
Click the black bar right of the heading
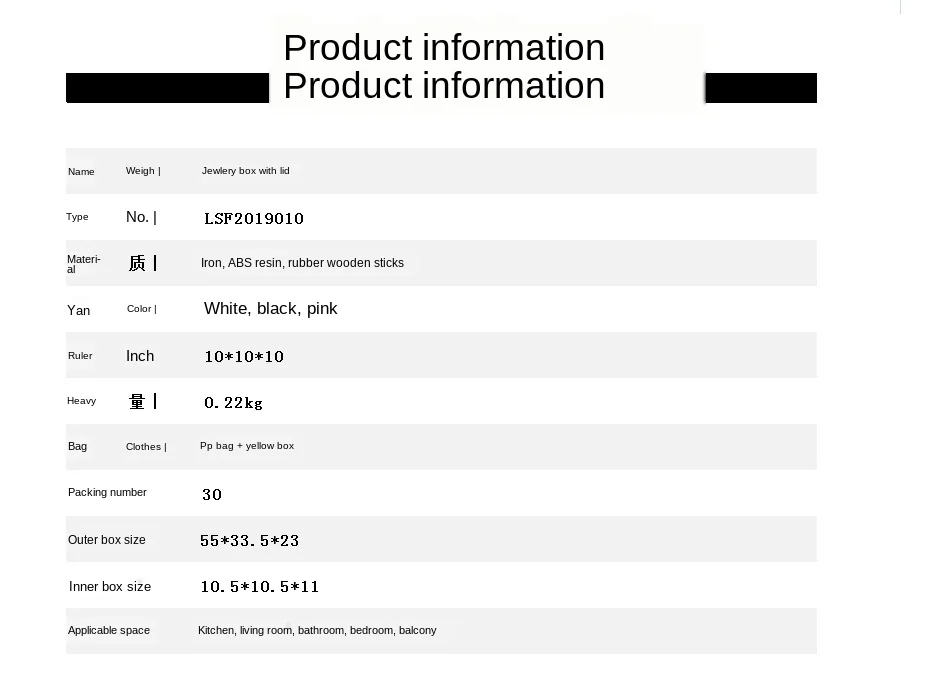(761, 88)
